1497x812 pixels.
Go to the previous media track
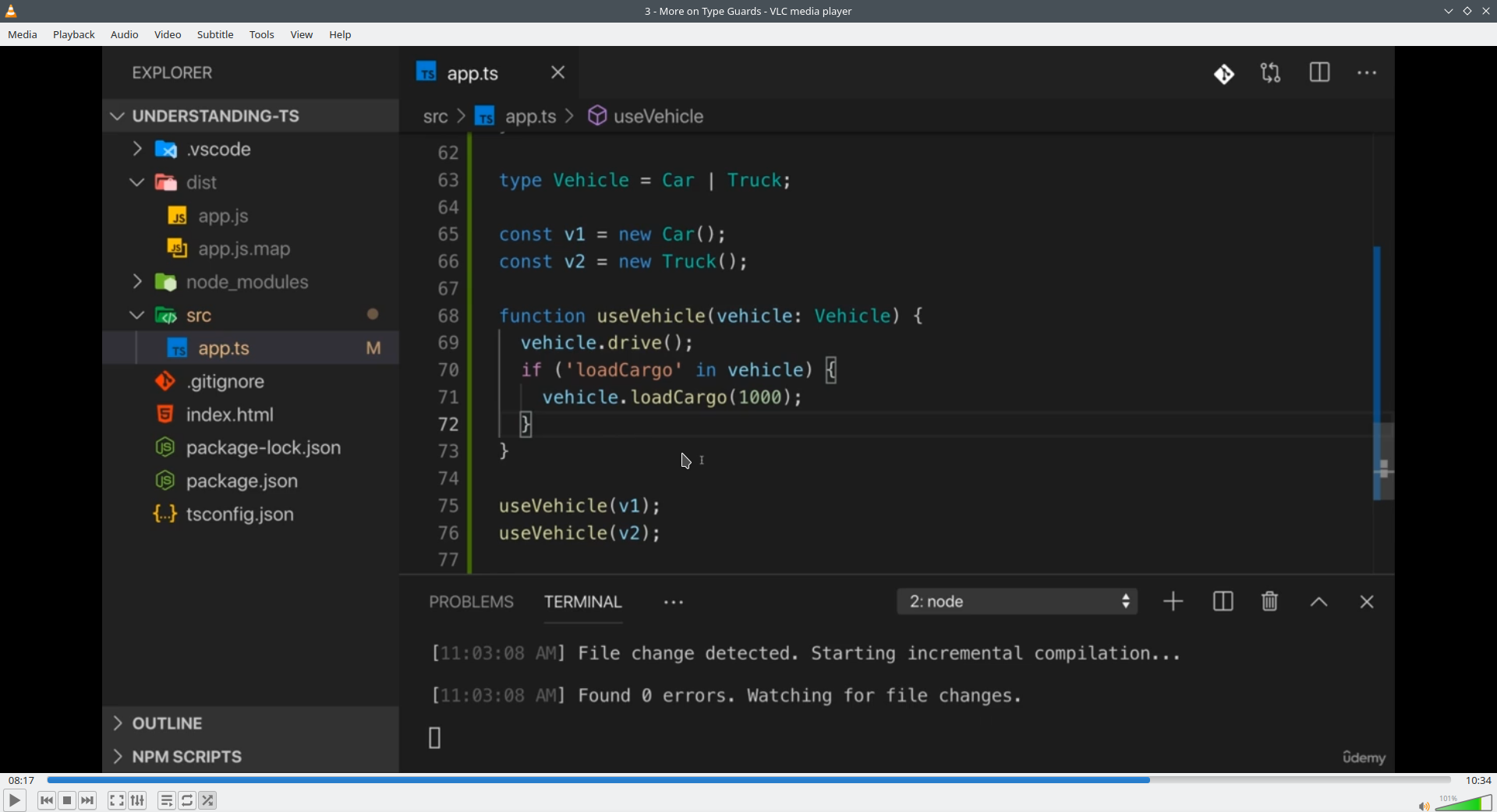coord(47,800)
